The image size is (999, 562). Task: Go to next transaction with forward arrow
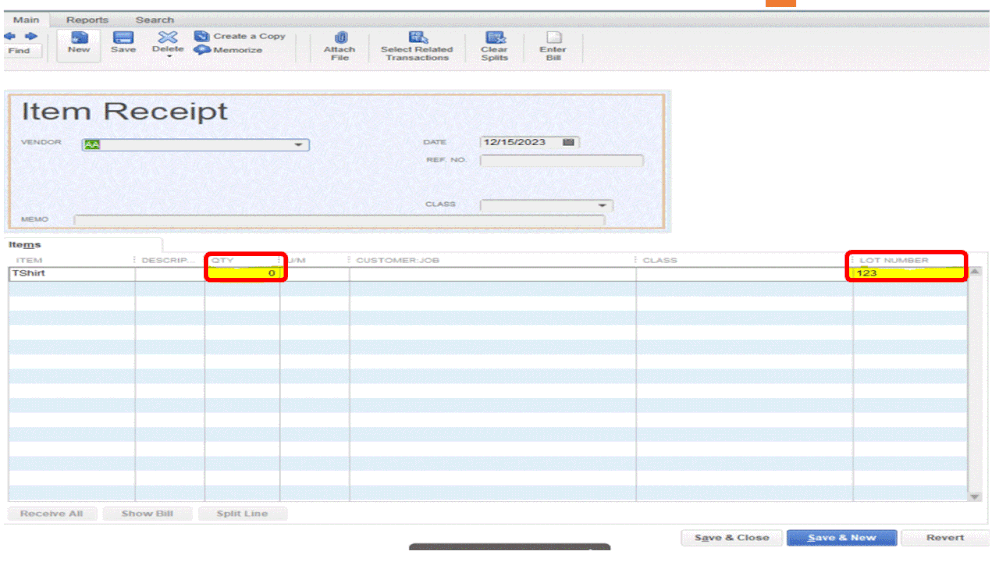[31, 36]
